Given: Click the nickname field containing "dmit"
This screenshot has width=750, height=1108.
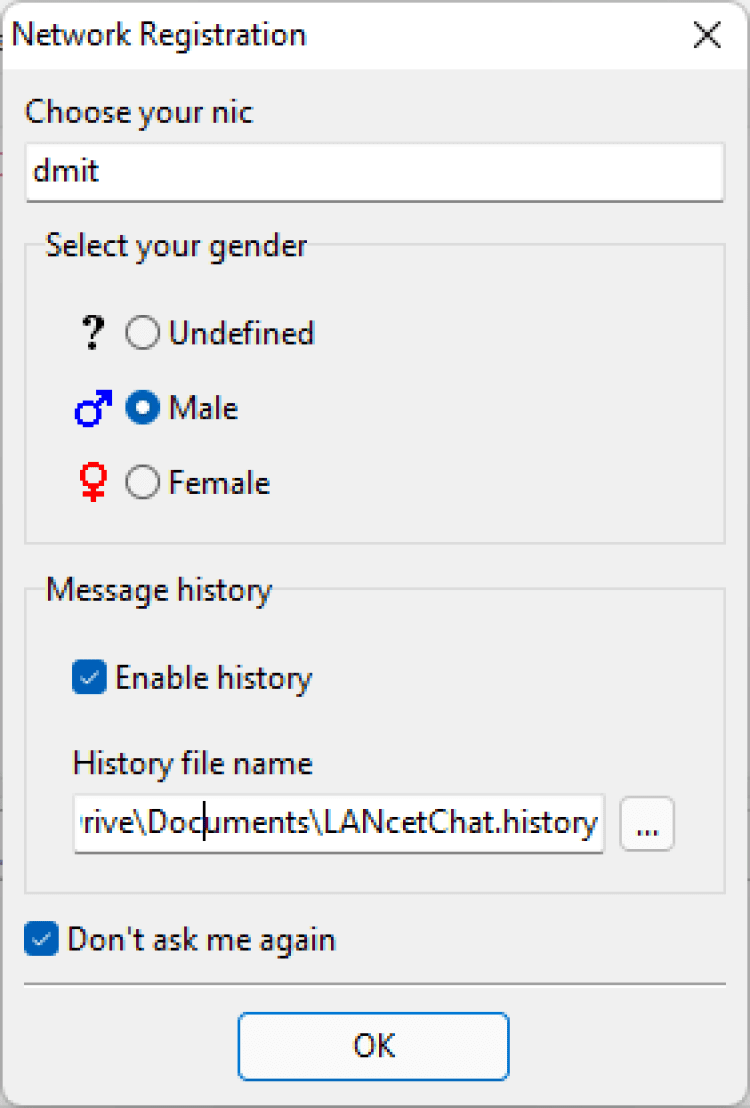Looking at the screenshot, I should tap(374, 171).
